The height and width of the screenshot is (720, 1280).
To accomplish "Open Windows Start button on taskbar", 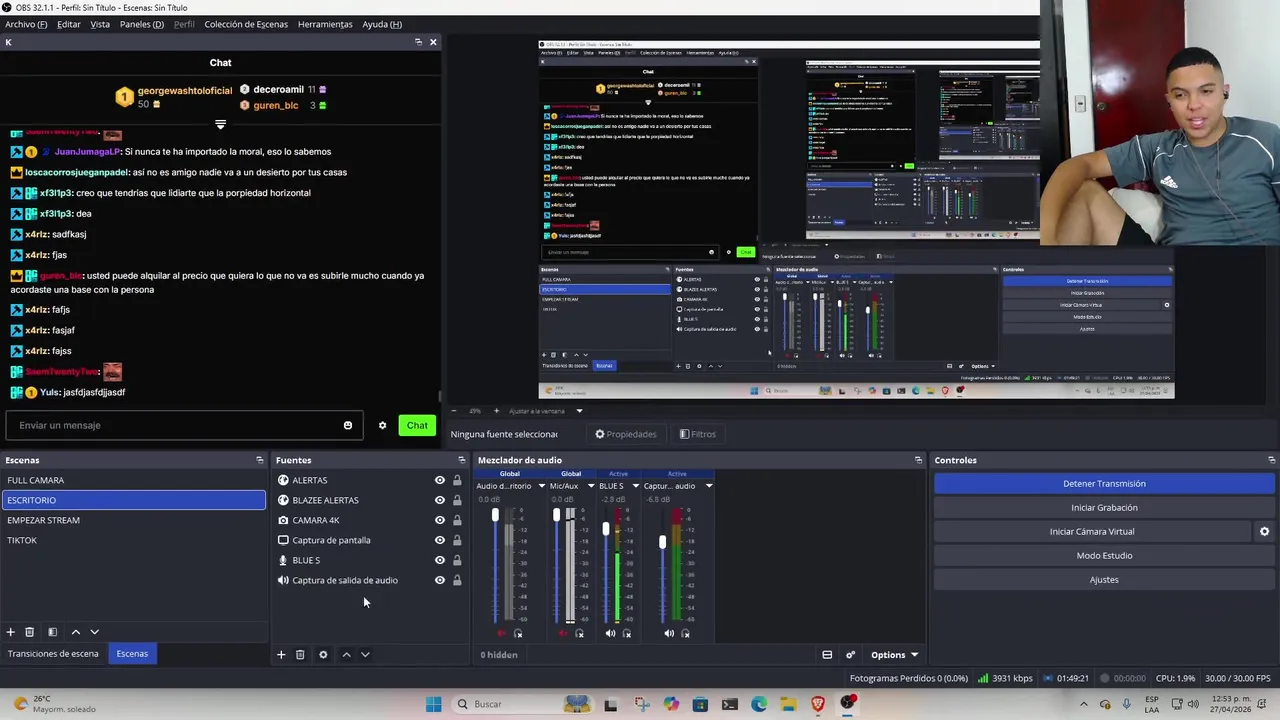I will point(433,704).
